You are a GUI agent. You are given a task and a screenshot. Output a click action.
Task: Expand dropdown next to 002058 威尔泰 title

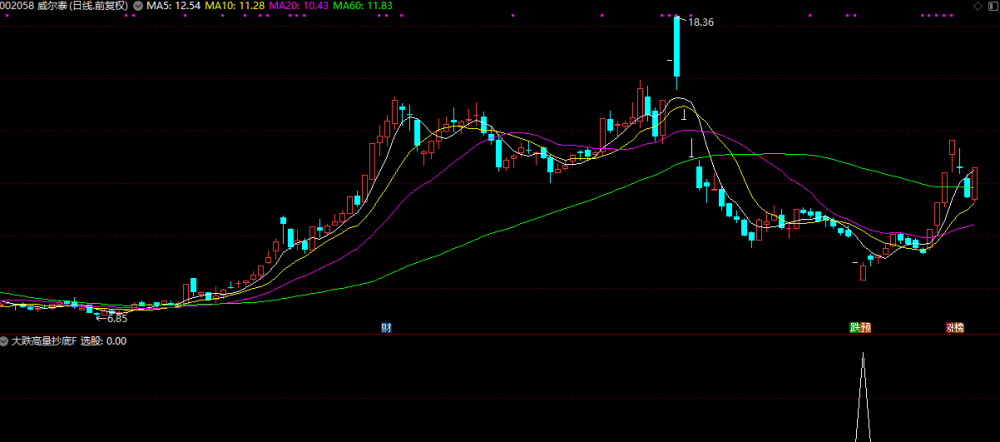point(137,6)
